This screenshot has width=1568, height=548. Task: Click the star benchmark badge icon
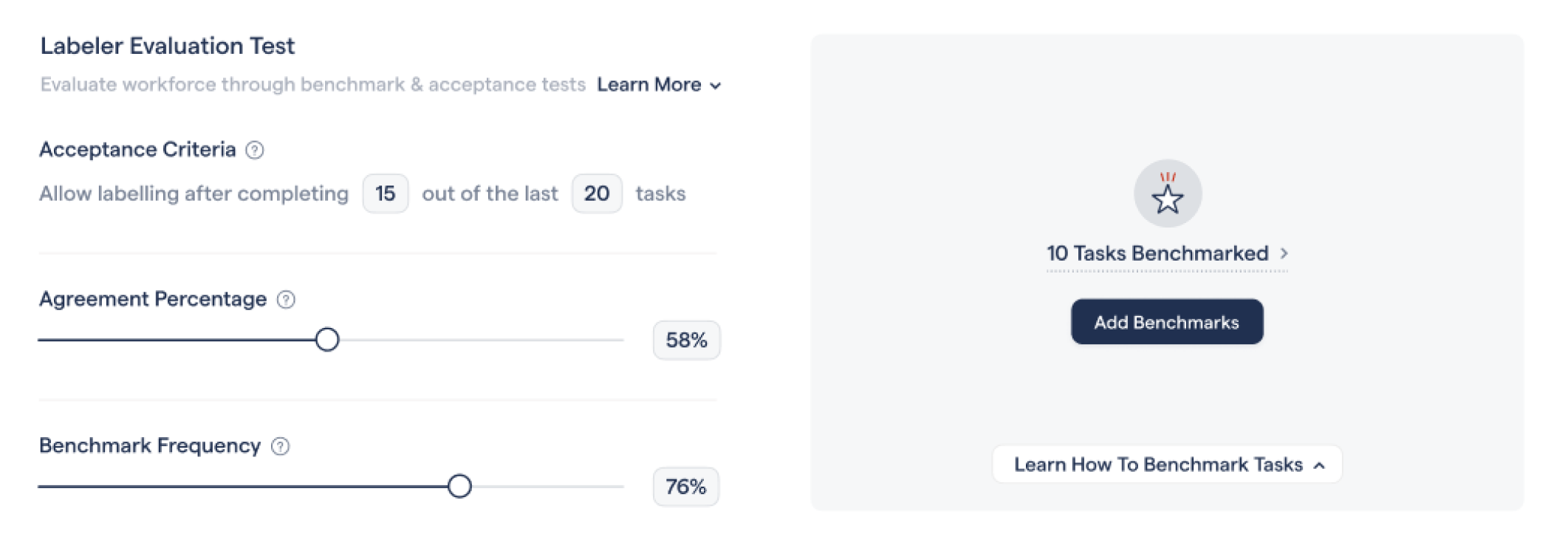coord(1168,194)
